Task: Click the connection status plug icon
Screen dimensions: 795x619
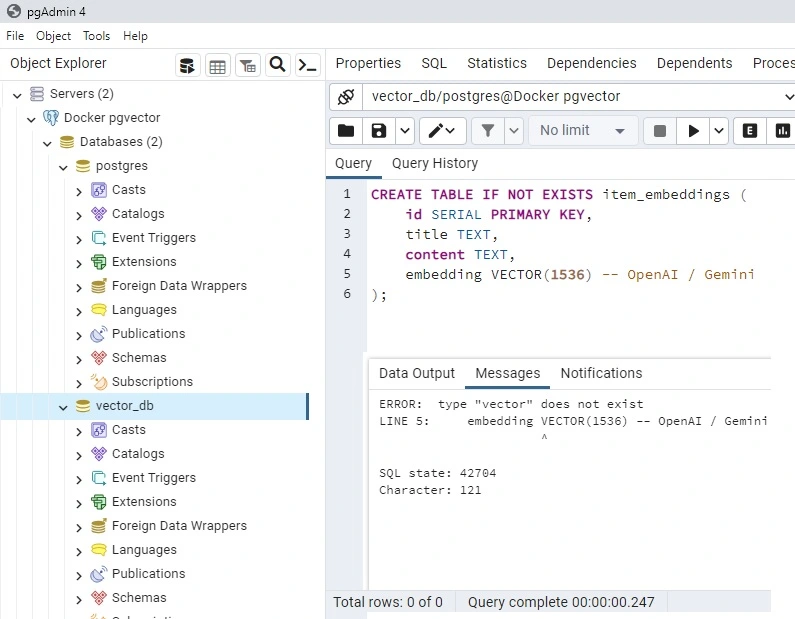Action: 346,96
